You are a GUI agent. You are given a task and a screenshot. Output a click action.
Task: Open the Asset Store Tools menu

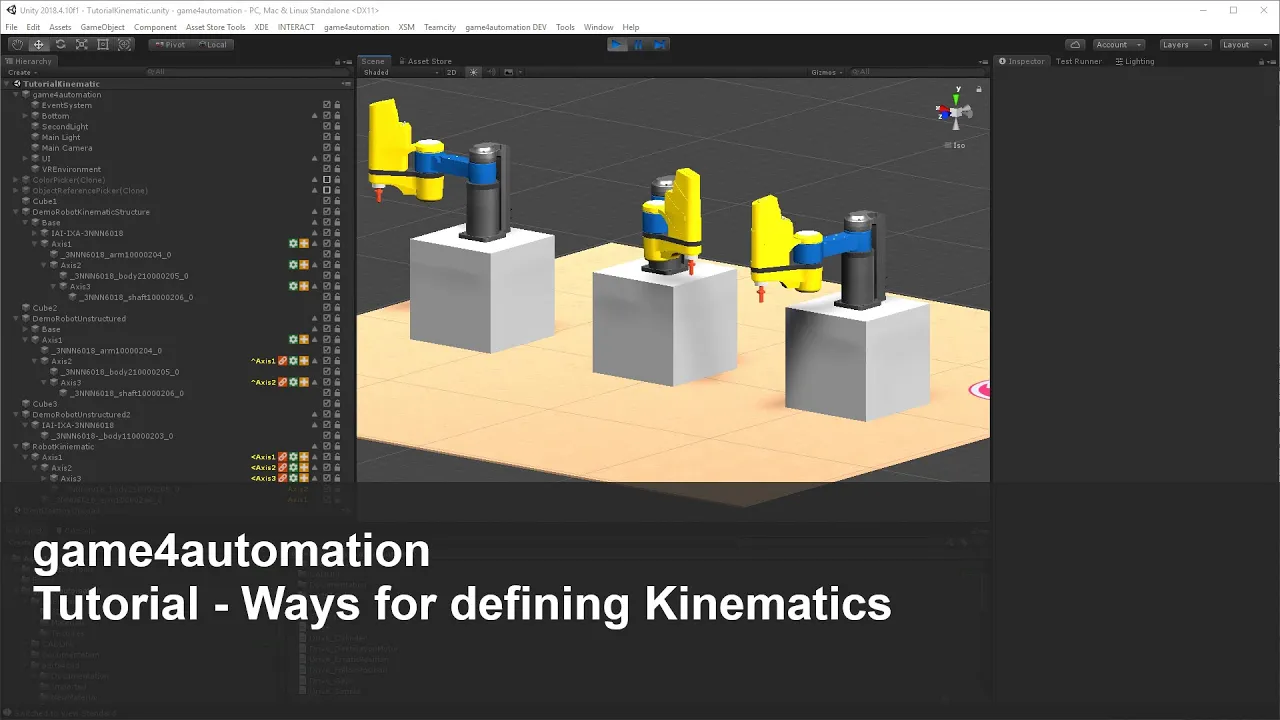click(x=215, y=27)
